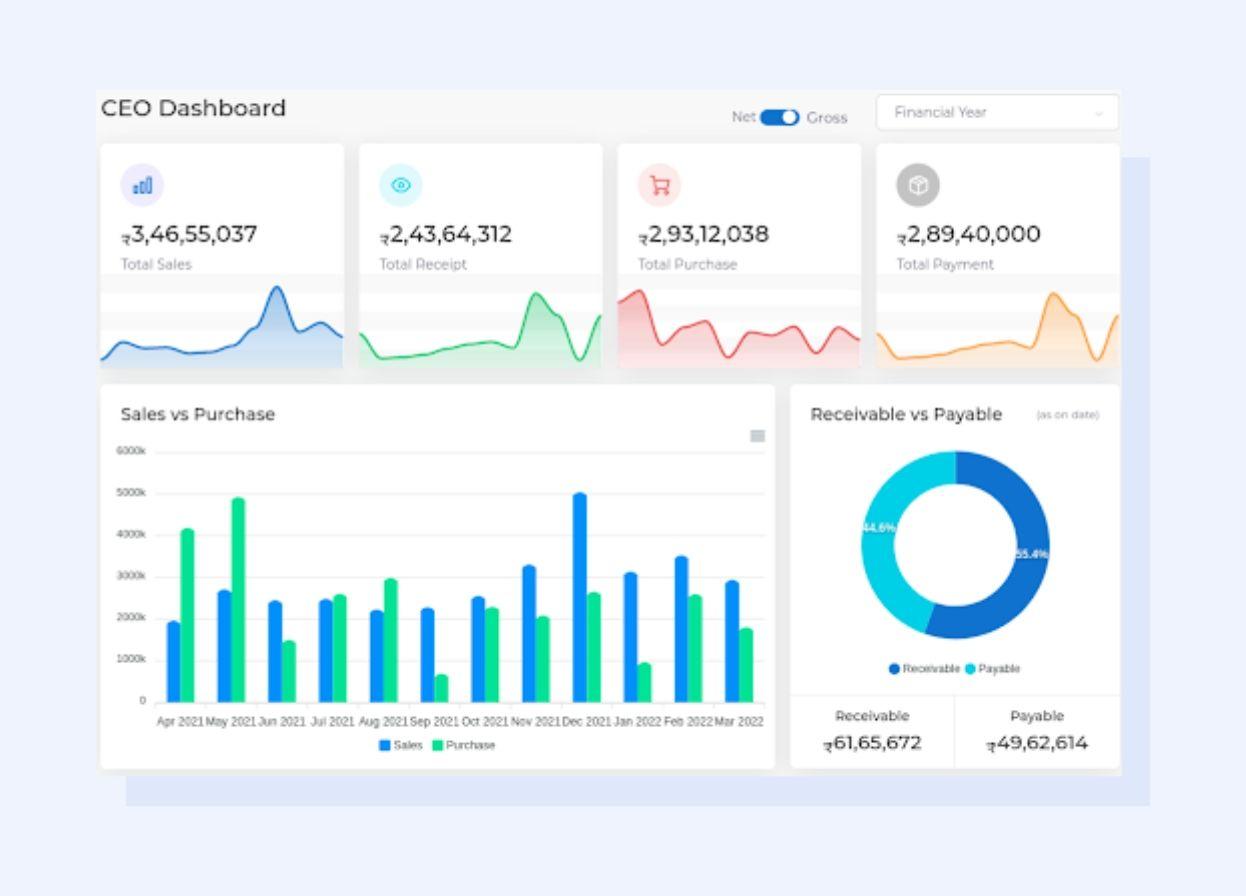
Task: Click the Receivable amount ₹61,65,672
Action: pyautogui.click(x=873, y=743)
